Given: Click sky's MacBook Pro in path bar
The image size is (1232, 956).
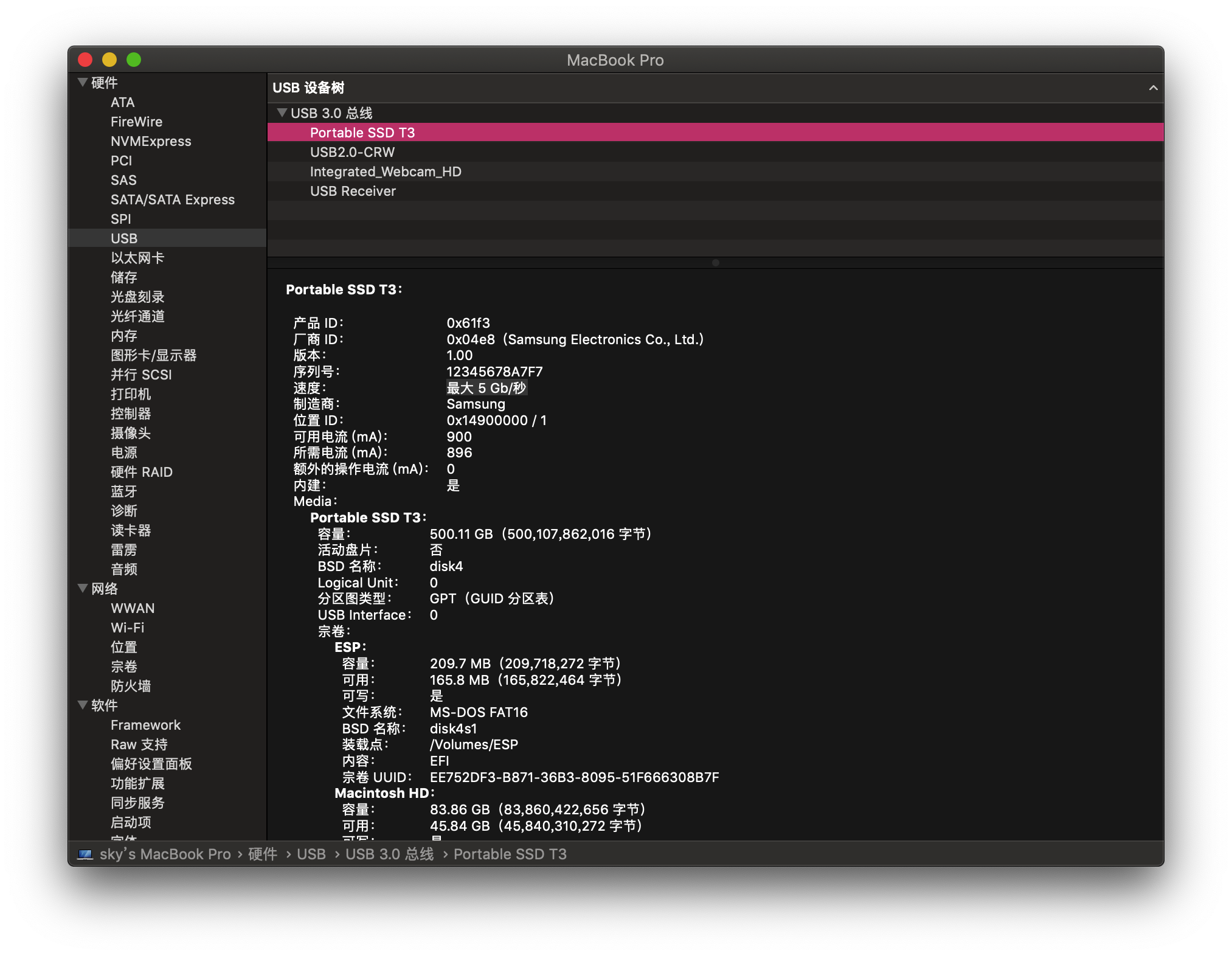Looking at the screenshot, I should (165, 854).
